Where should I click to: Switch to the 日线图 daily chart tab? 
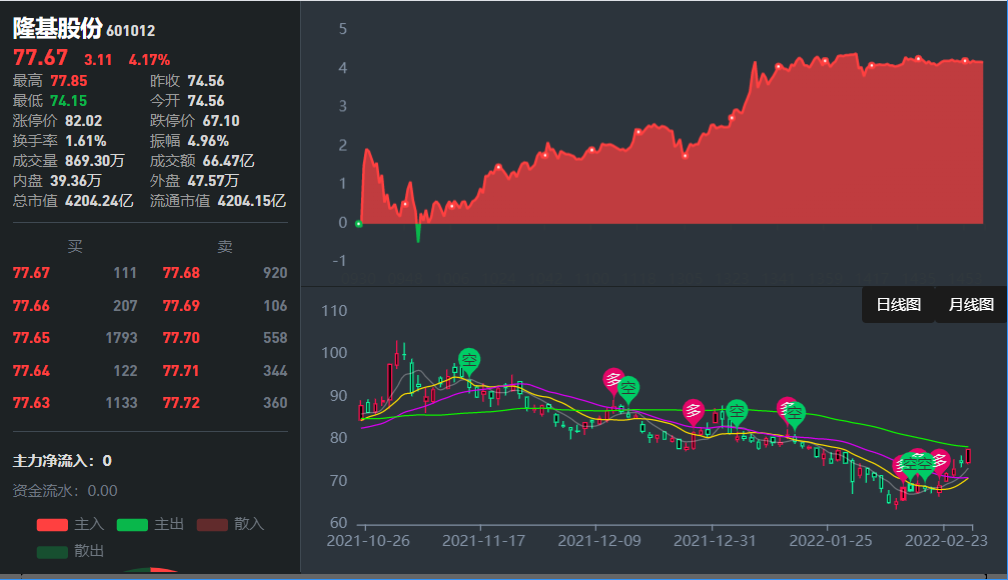(898, 305)
